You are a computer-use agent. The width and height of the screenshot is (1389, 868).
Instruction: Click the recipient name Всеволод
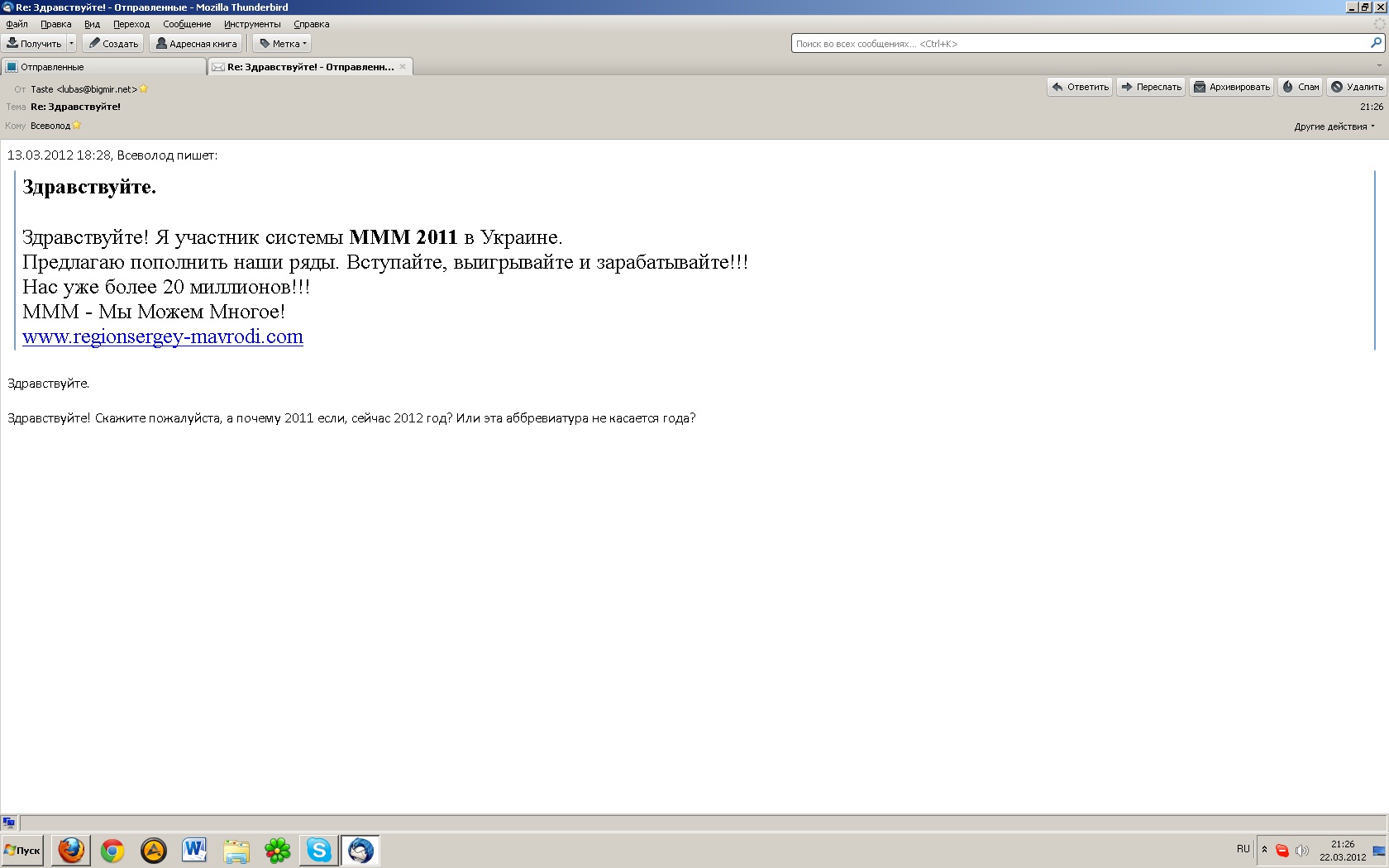coord(50,126)
